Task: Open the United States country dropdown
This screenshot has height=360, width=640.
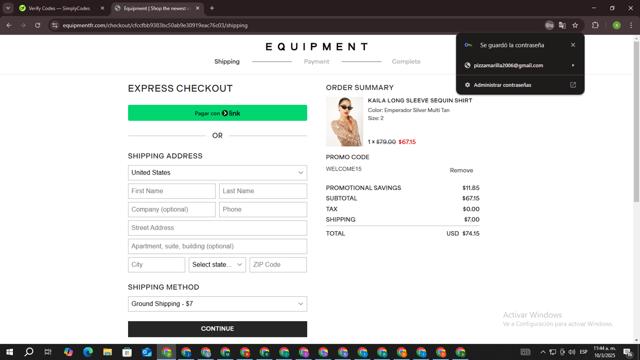Action: click(x=218, y=173)
